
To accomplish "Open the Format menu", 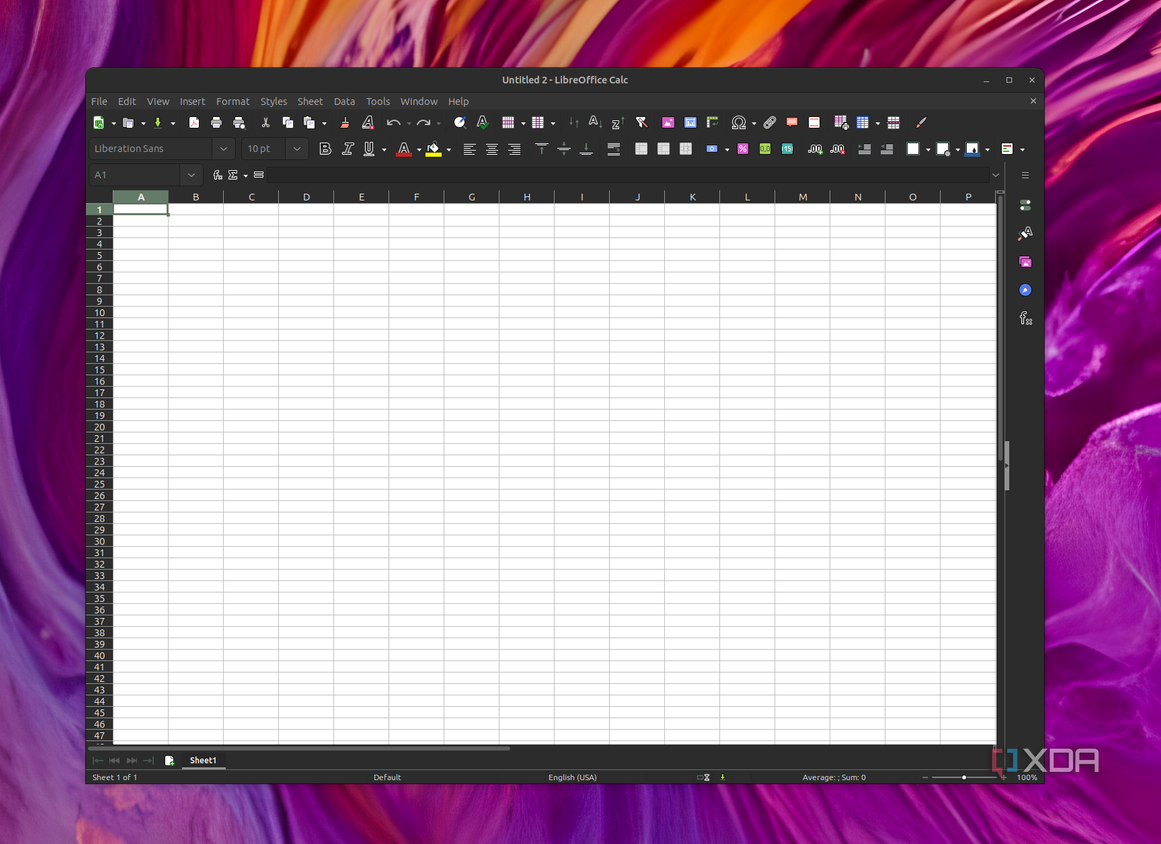I will pos(232,101).
